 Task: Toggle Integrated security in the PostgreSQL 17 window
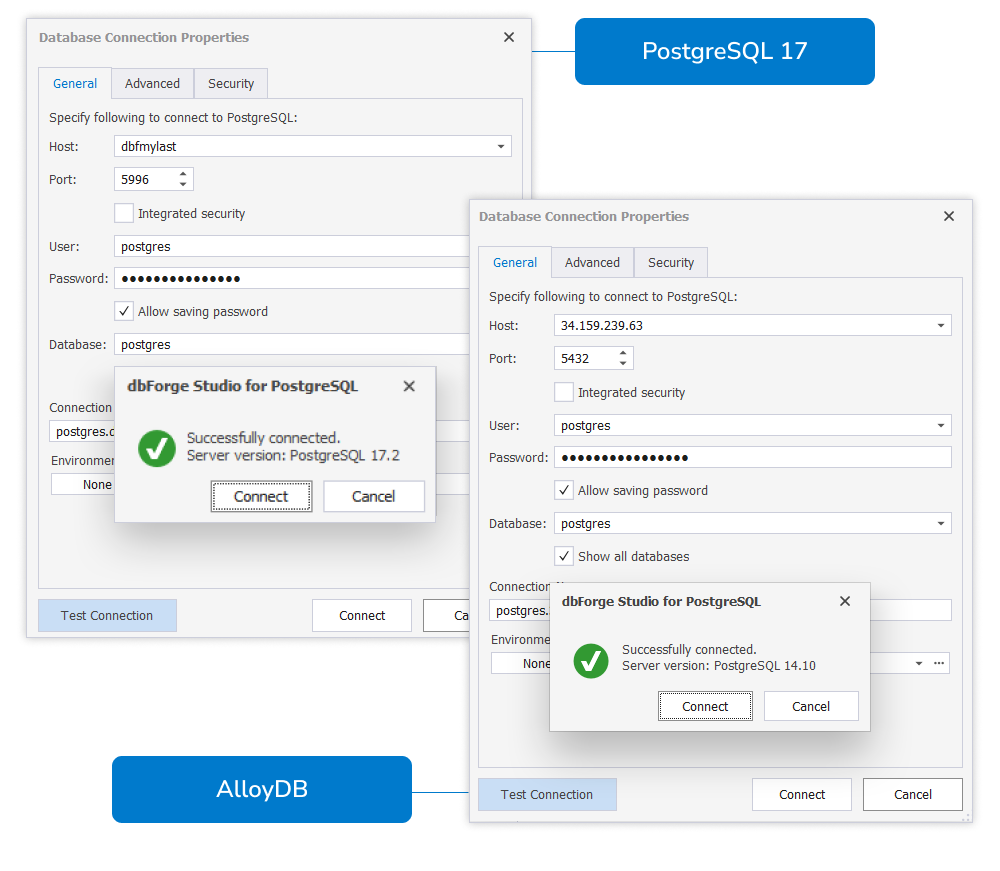click(124, 213)
